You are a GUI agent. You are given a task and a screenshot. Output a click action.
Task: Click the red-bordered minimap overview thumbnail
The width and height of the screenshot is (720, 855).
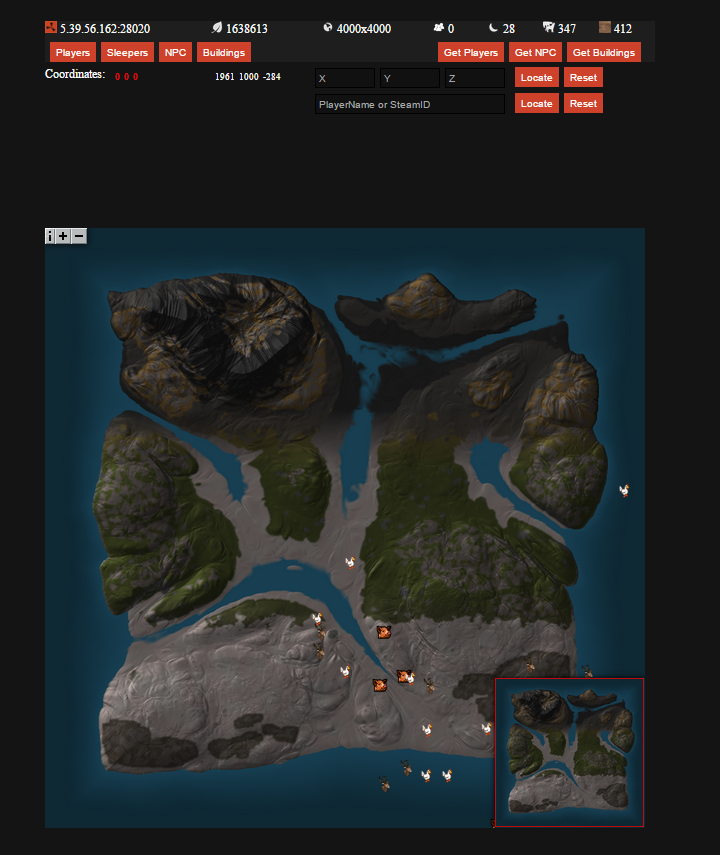569,752
